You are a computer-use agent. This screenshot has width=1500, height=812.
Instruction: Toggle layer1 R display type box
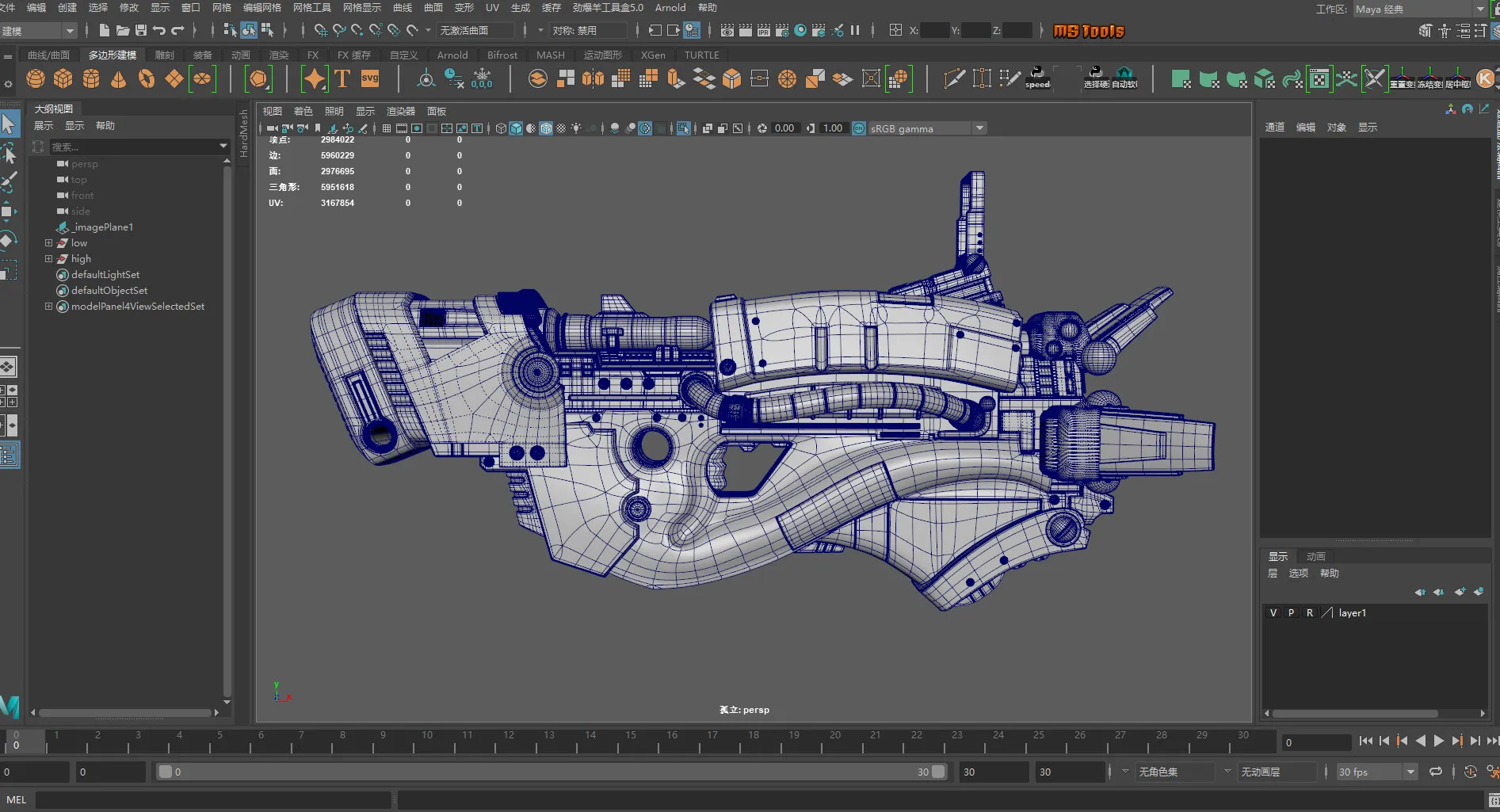pyautogui.click(x=1310, y=613)
